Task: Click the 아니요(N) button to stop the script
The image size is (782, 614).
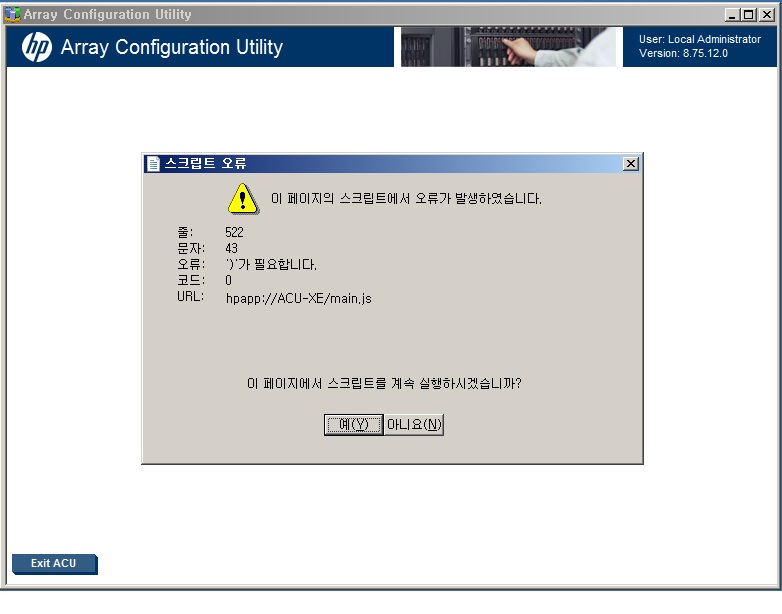Action: click(x=414, y=424)
